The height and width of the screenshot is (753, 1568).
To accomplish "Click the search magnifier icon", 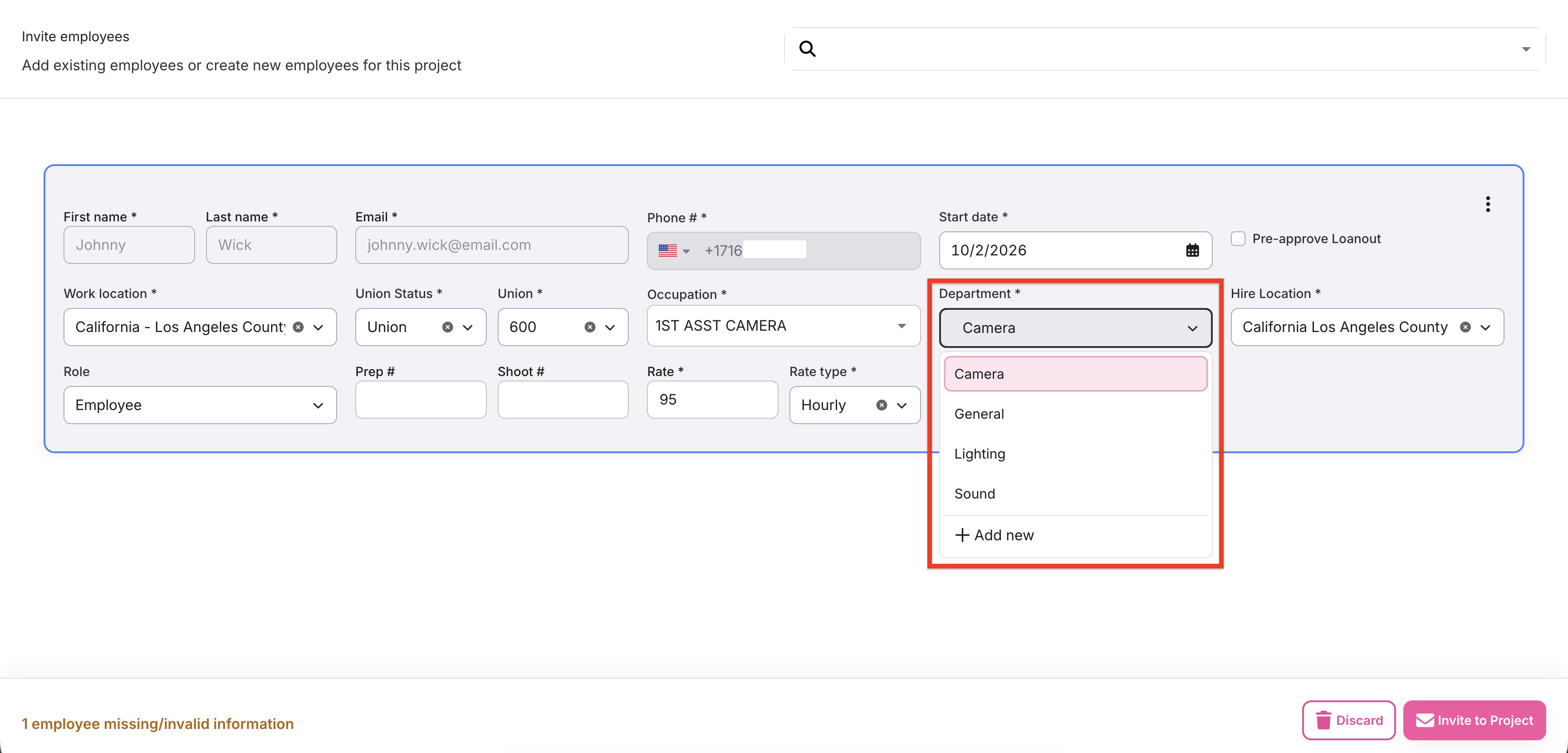I will tap(807, 49).
